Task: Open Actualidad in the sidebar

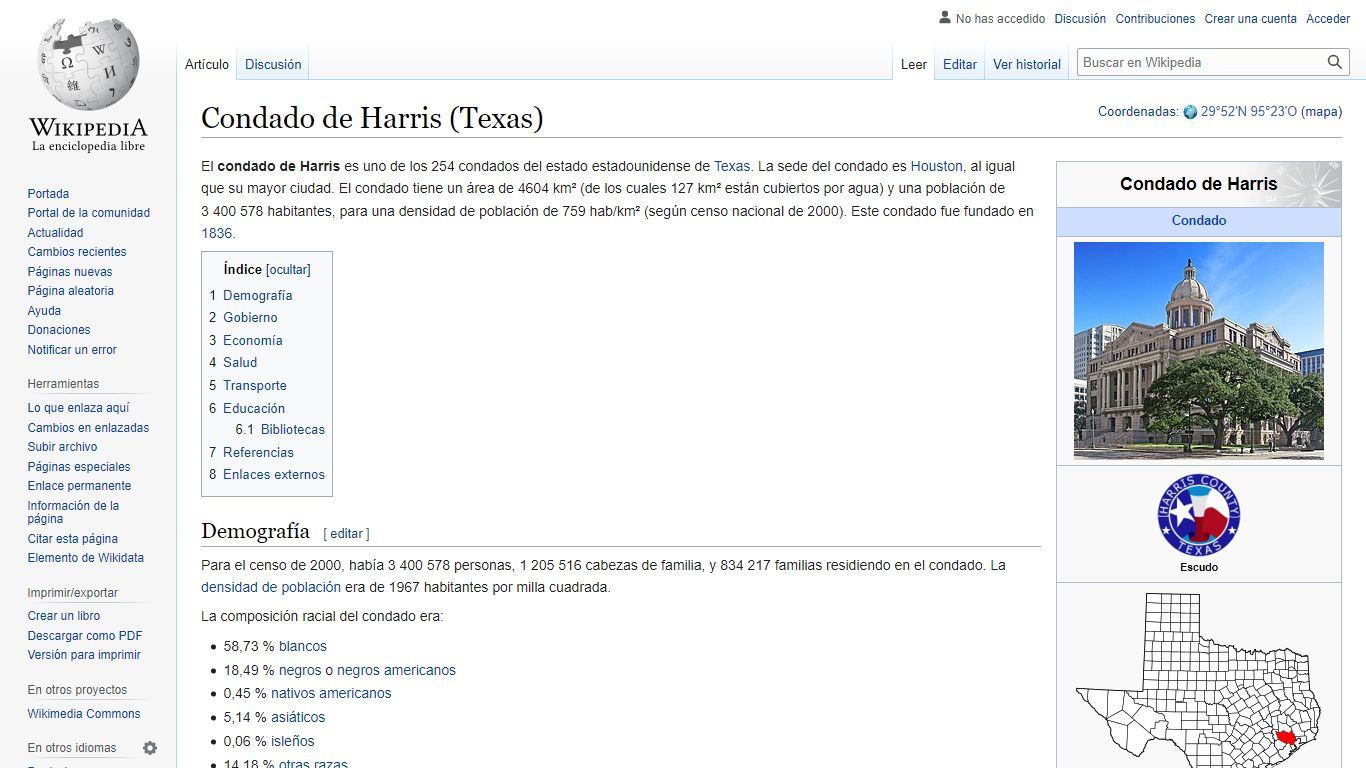Action: [x=56, y=233]
